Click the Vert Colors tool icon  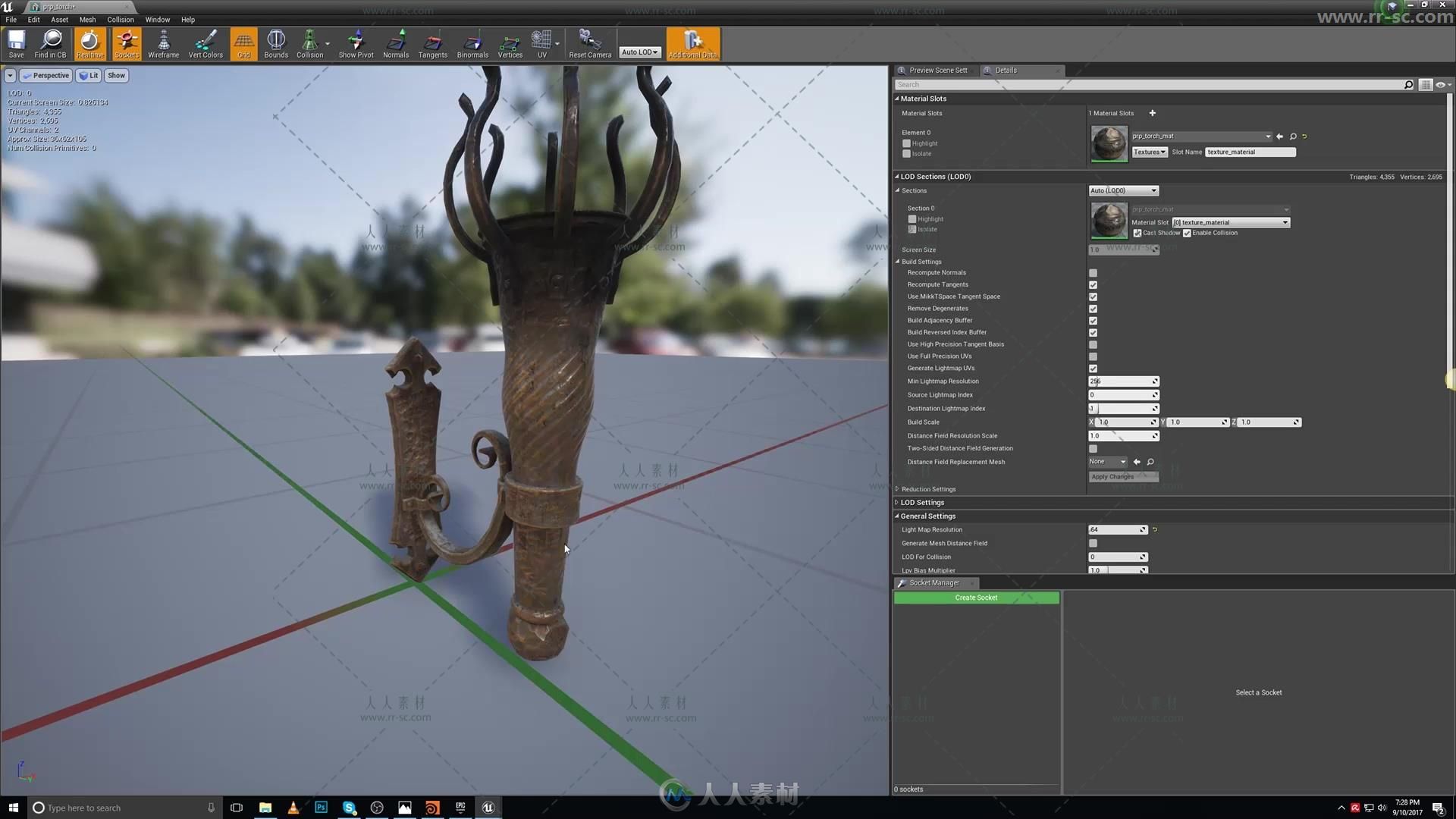tap(205, 44)
